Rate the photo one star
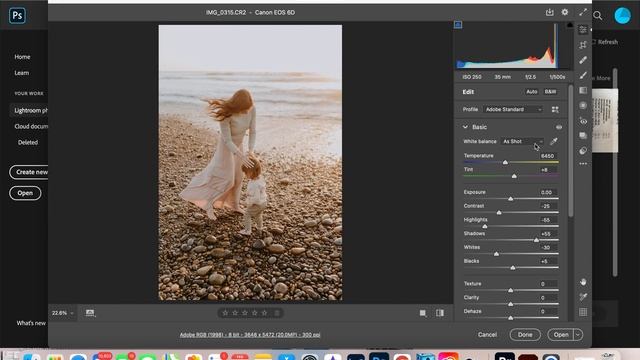The height and width of the screenshot is (360, 640). [225, 313]
